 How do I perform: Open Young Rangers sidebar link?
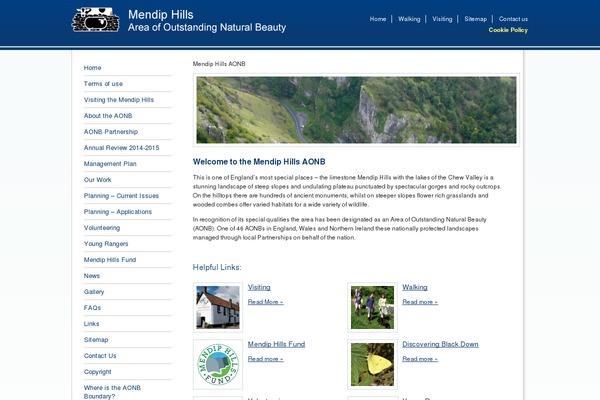click(x=106, y=244)
